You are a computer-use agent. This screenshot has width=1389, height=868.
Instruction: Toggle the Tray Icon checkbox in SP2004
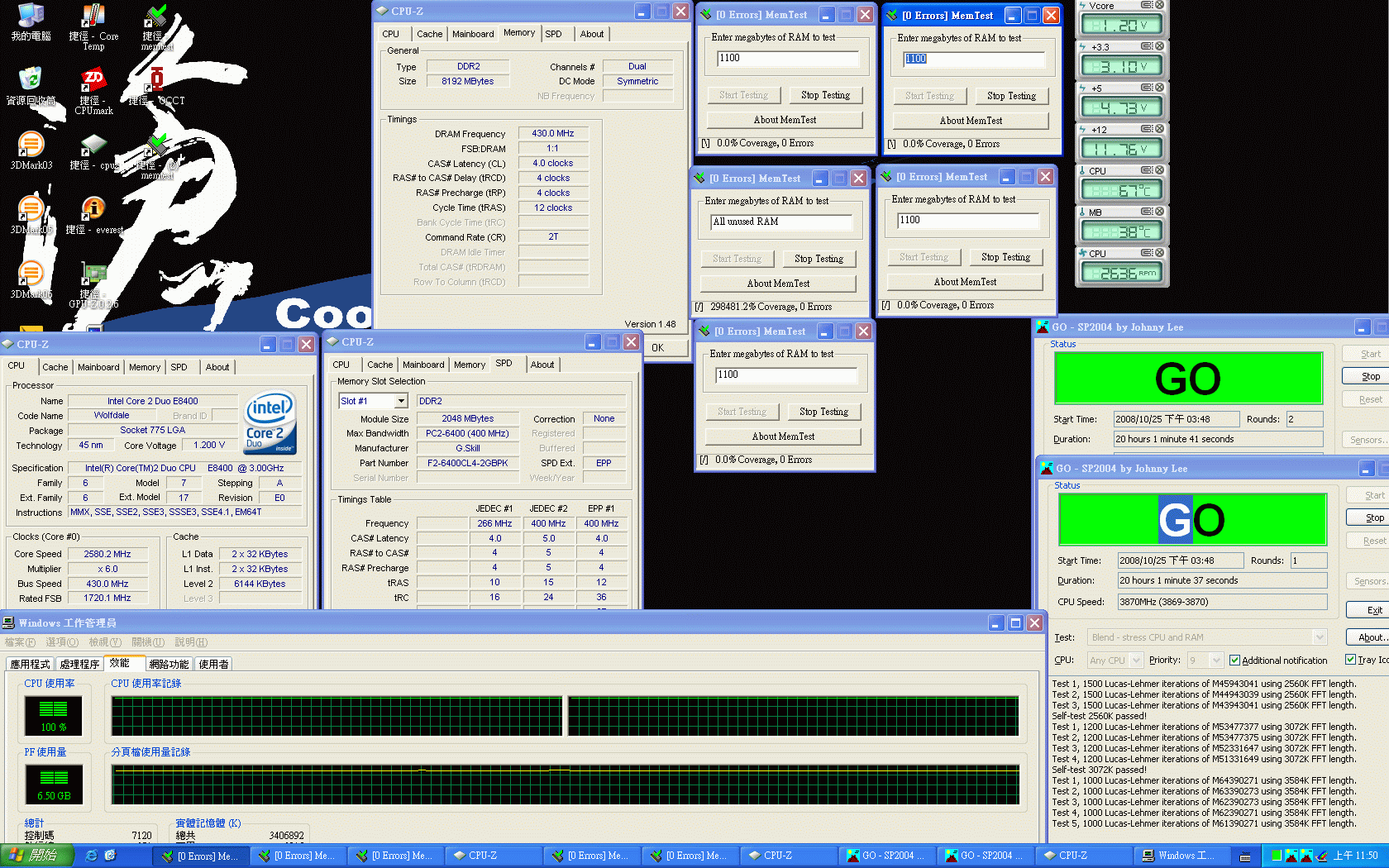coord(1350,660)
